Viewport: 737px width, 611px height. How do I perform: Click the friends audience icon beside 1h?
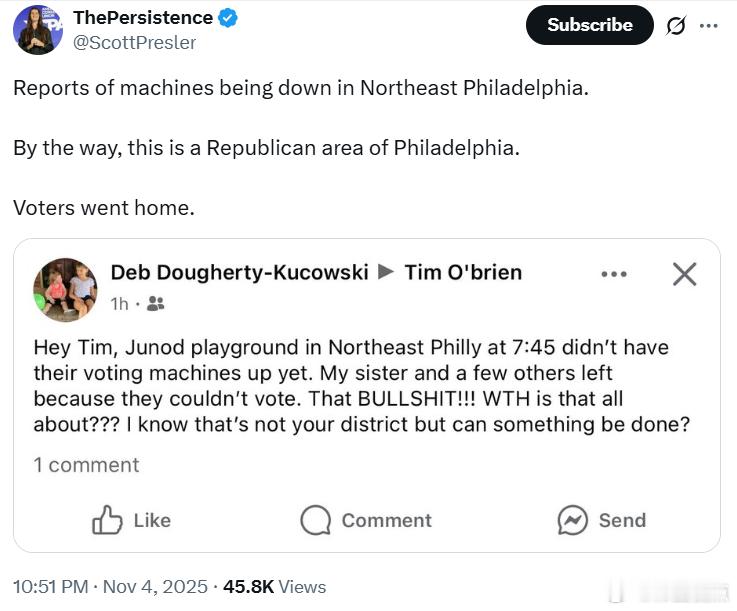click(155, 303)
